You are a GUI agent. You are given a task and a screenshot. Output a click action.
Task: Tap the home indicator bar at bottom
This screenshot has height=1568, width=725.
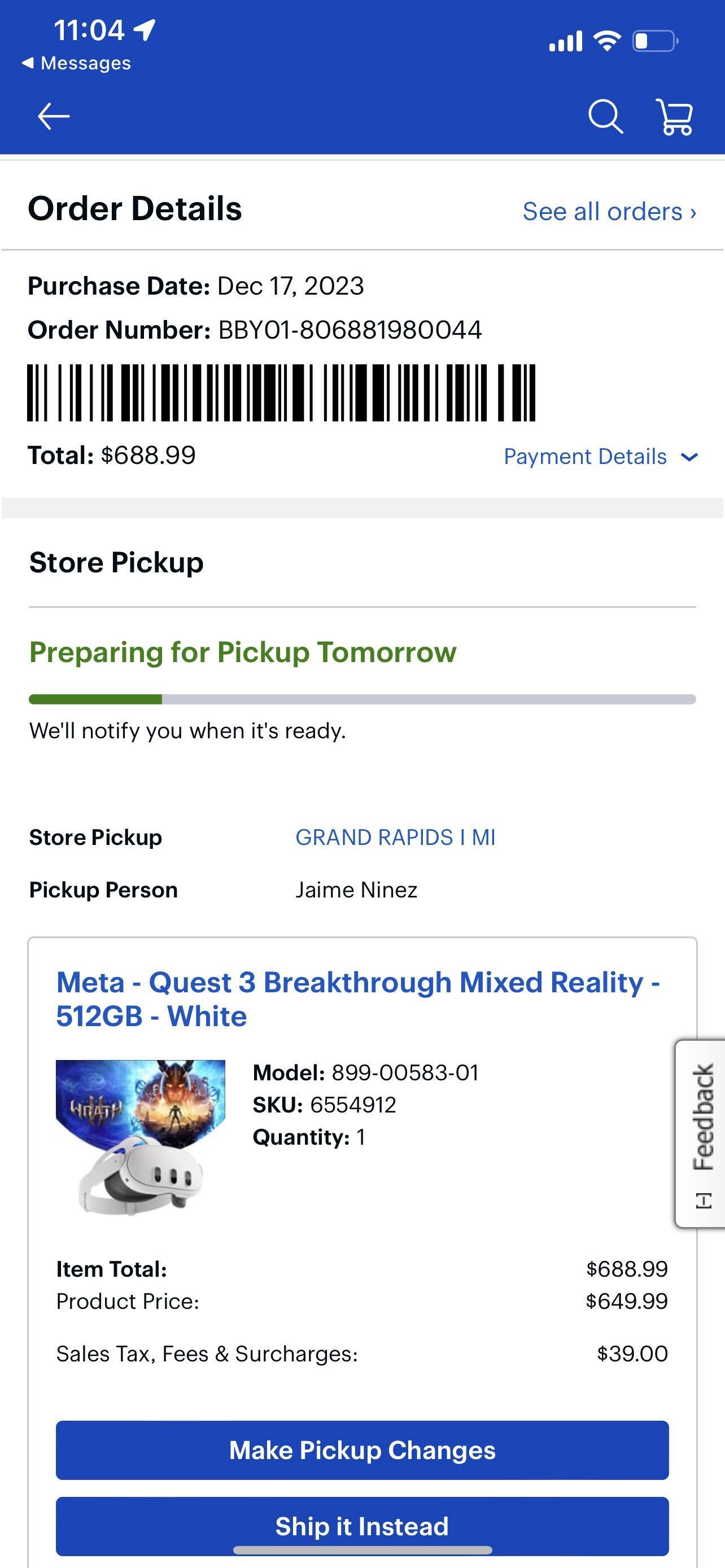tap(362, 1550)
